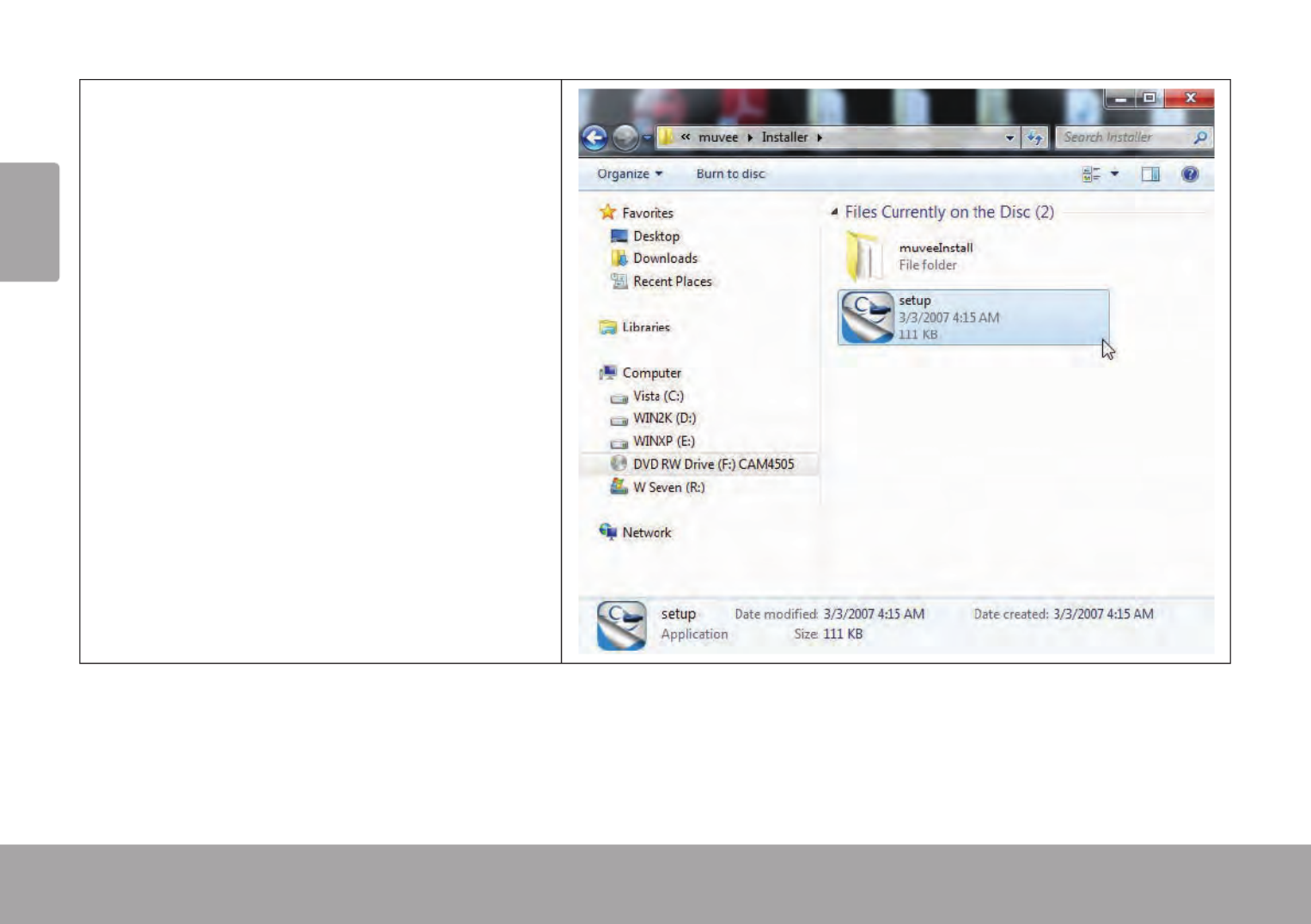Open the address bar history dropdown

pyautogui.click(x=1009, y=137)
